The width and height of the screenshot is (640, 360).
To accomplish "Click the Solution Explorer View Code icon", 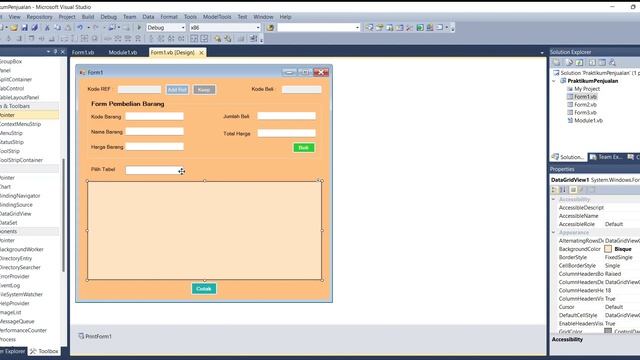I will pos(592,62).
